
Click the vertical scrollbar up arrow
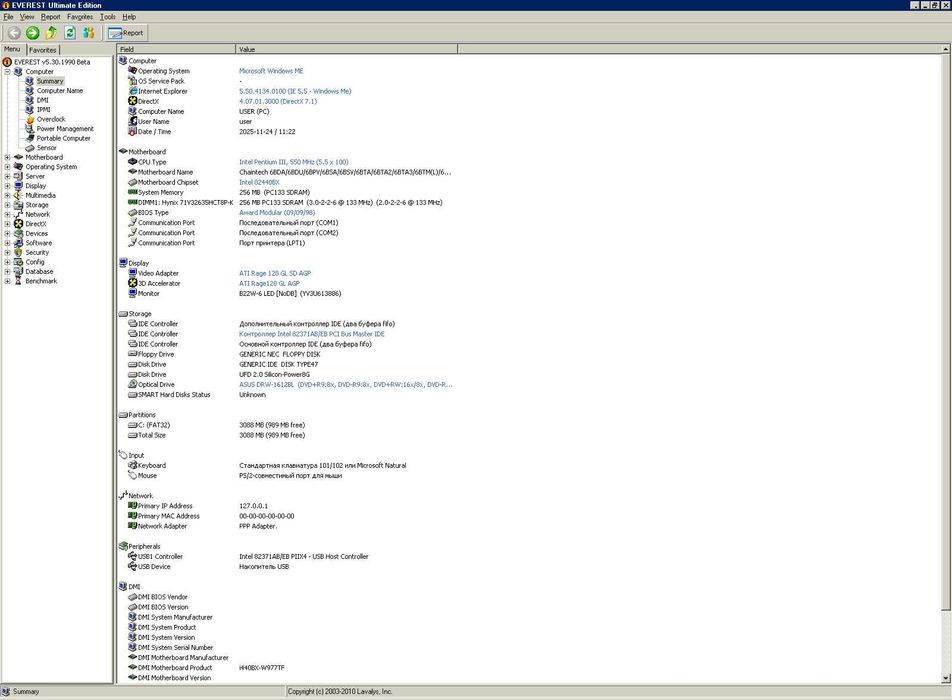946,49
